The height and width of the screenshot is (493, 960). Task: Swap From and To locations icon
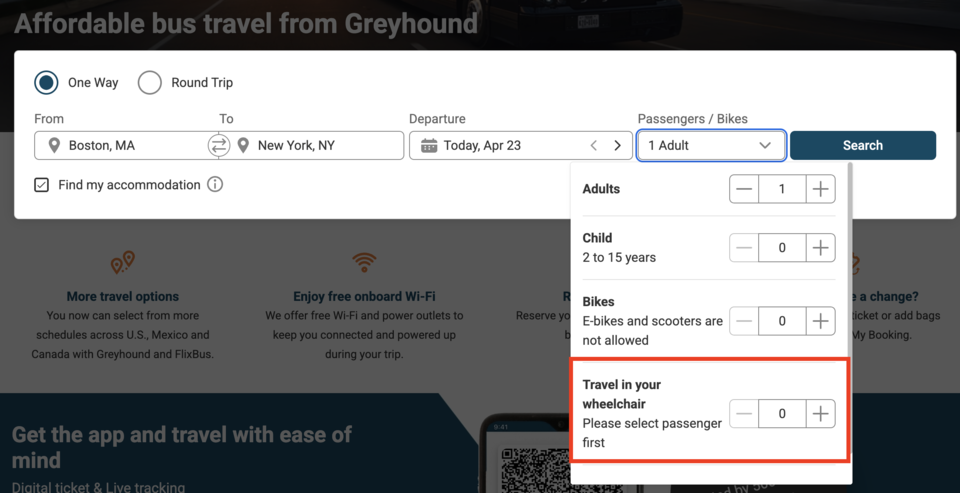pos(218,146)
